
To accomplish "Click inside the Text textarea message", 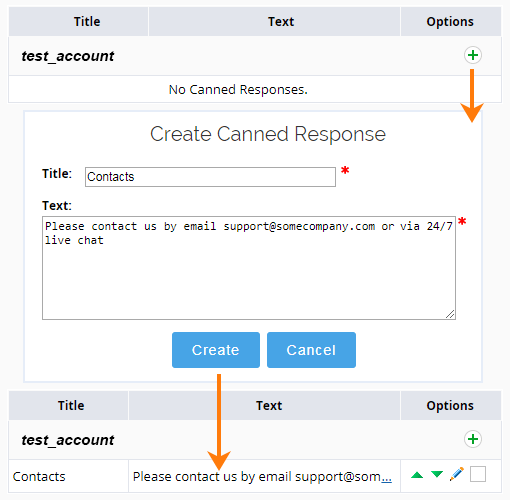I will point(249,268).
